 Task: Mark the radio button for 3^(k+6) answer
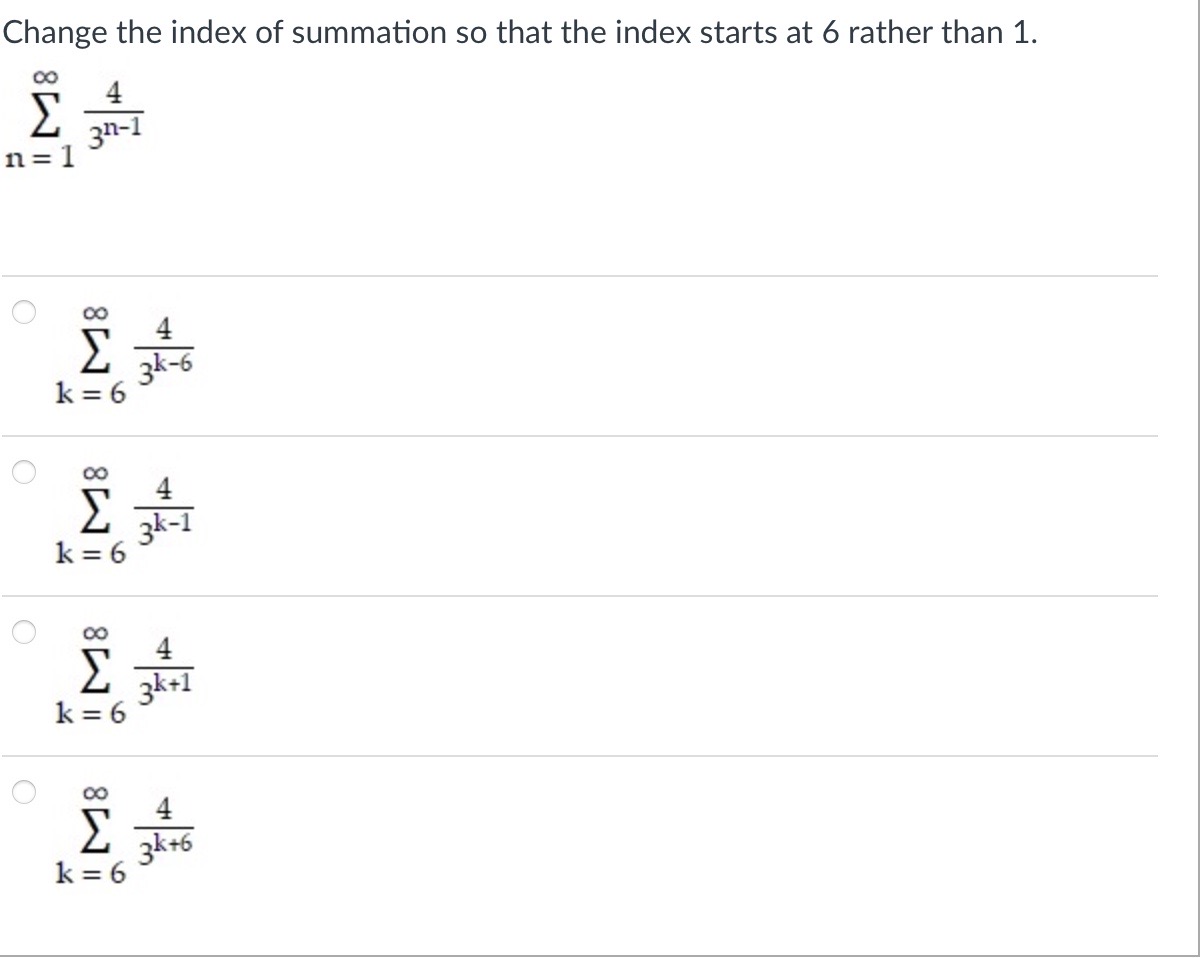point(22,792)
